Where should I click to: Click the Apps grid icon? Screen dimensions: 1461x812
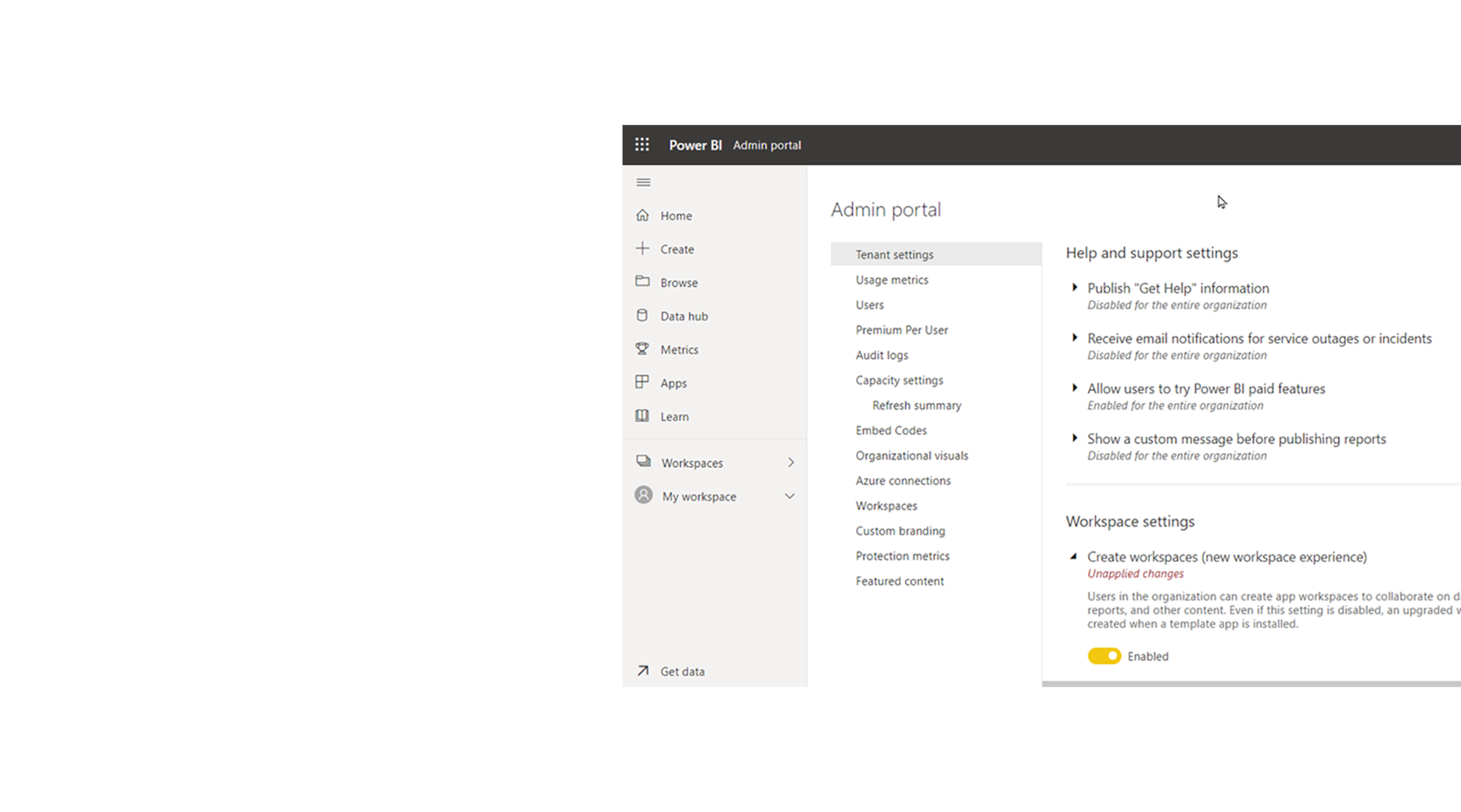coord(642,382)
